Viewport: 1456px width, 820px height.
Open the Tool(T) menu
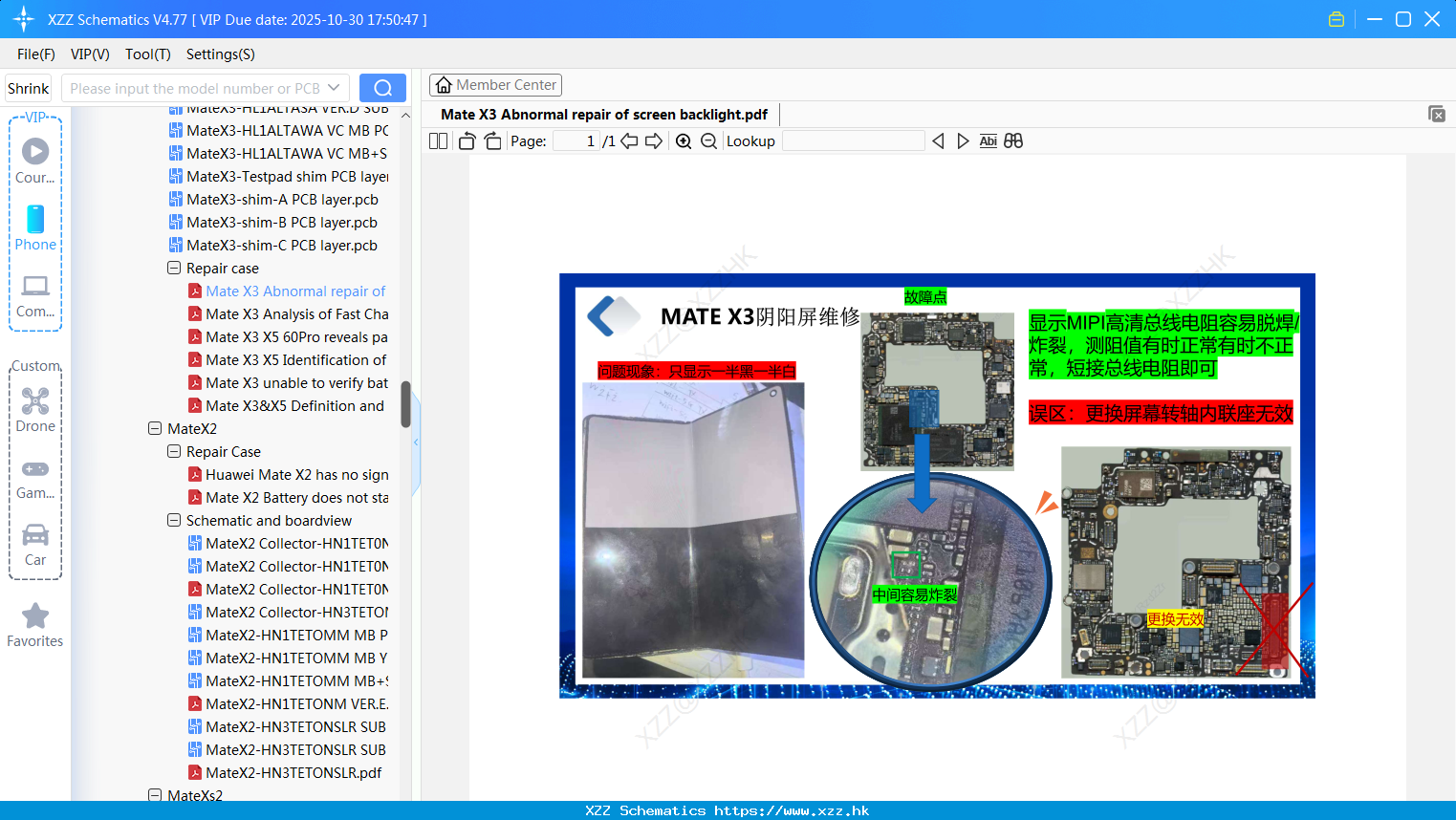tap(148, 54)
